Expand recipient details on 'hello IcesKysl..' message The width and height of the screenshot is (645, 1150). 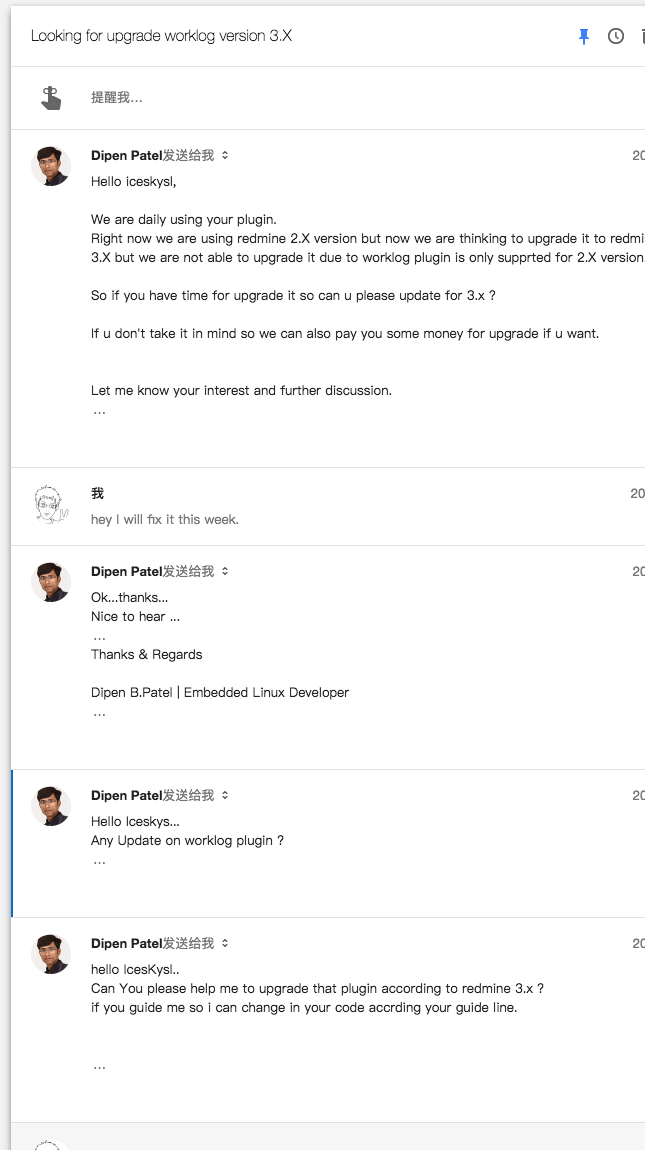pos(225,943)
